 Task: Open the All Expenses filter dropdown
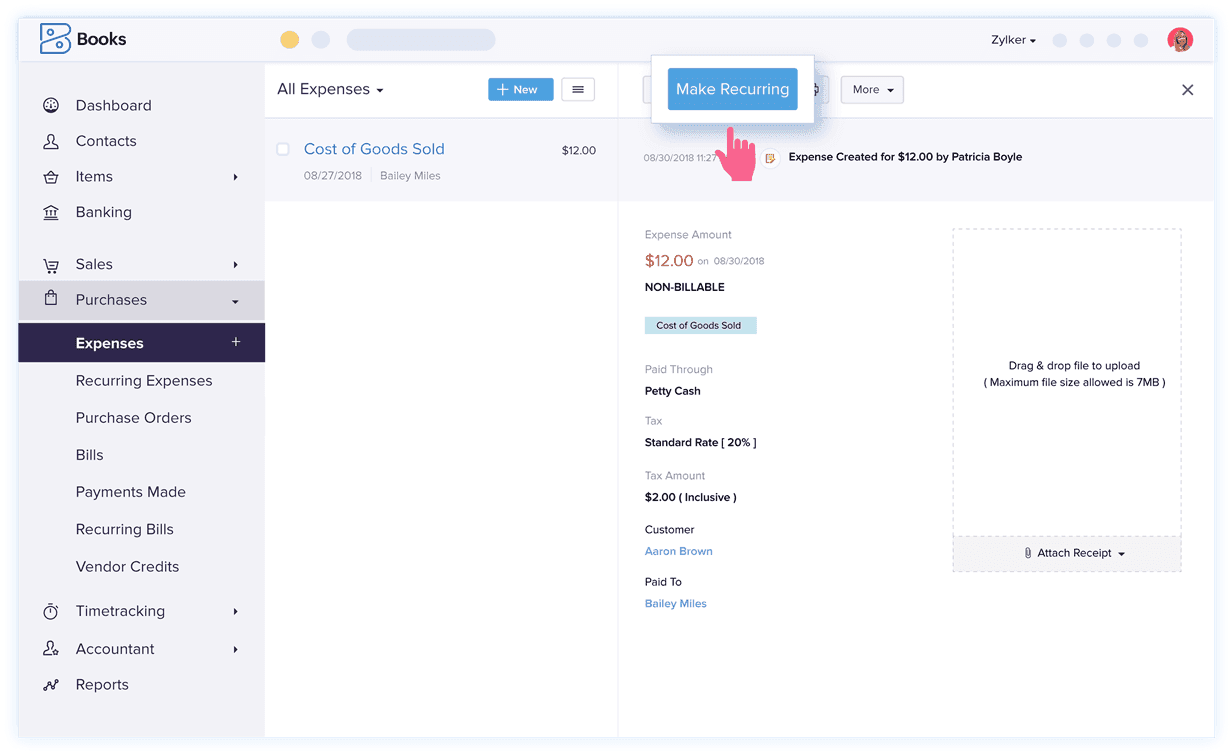tap(330, 89)
